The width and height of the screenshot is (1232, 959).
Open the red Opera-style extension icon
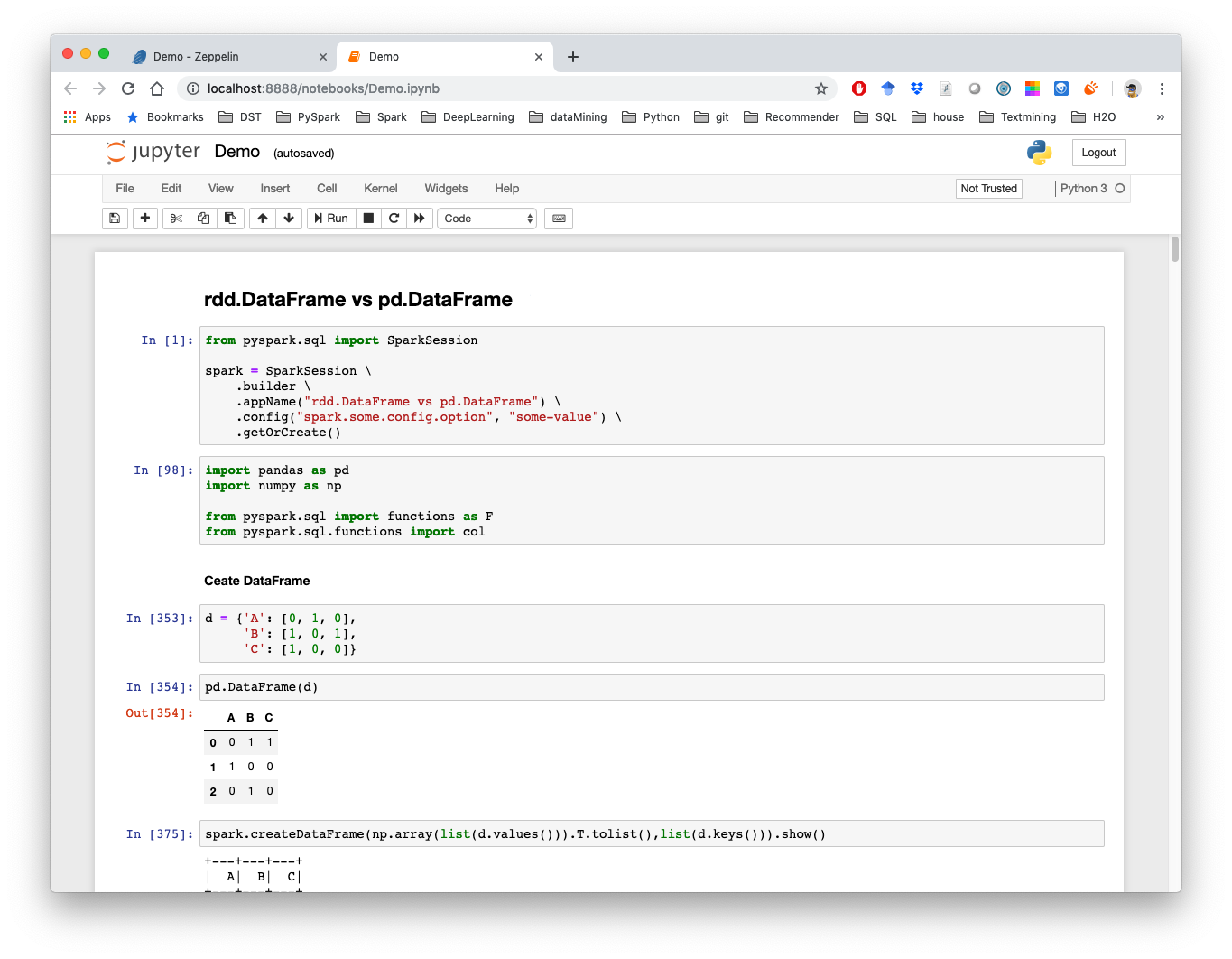[859, 88]
